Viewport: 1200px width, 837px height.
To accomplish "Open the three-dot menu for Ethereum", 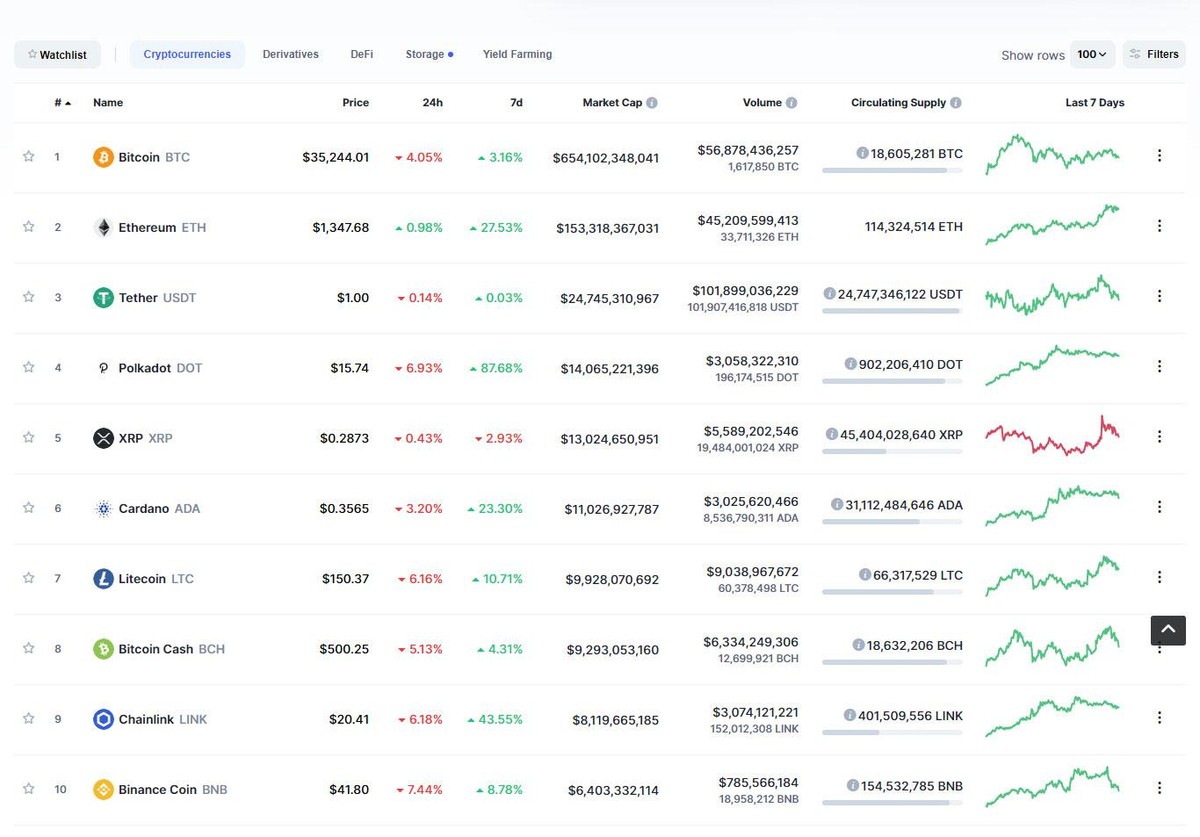I will pos(1159,226).
